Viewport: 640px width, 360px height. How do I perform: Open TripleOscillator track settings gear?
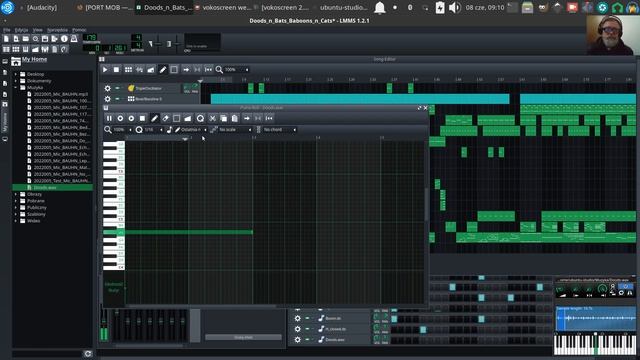tap(107, 88)
